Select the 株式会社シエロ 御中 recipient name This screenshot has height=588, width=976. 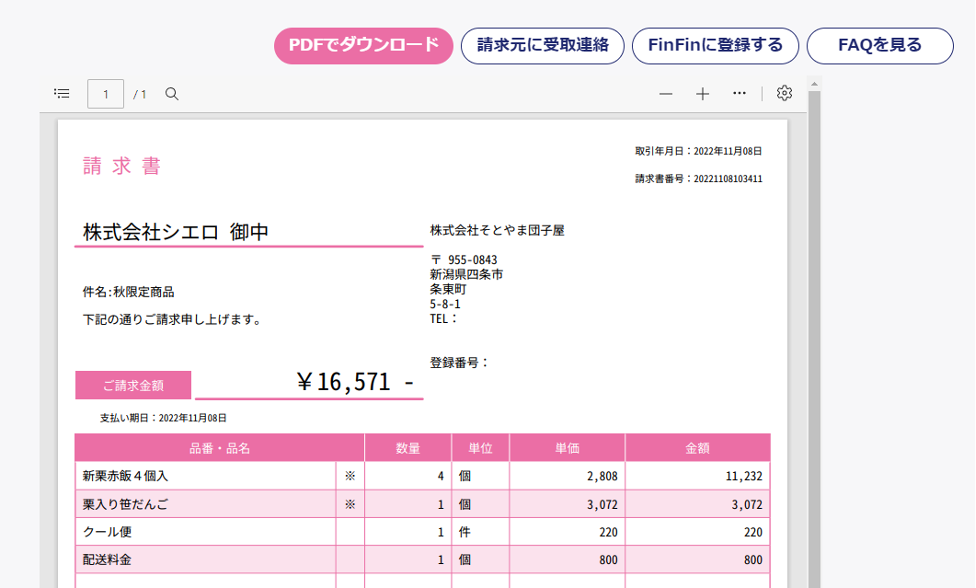176,232
